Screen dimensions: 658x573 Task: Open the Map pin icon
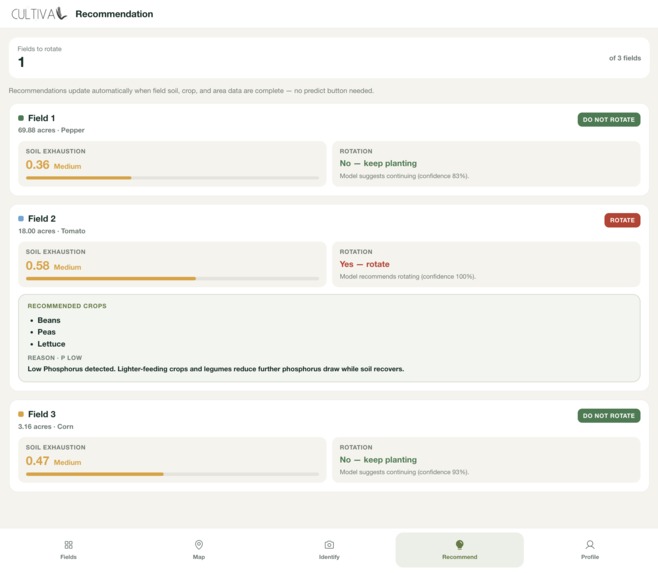tap(199, 545)
